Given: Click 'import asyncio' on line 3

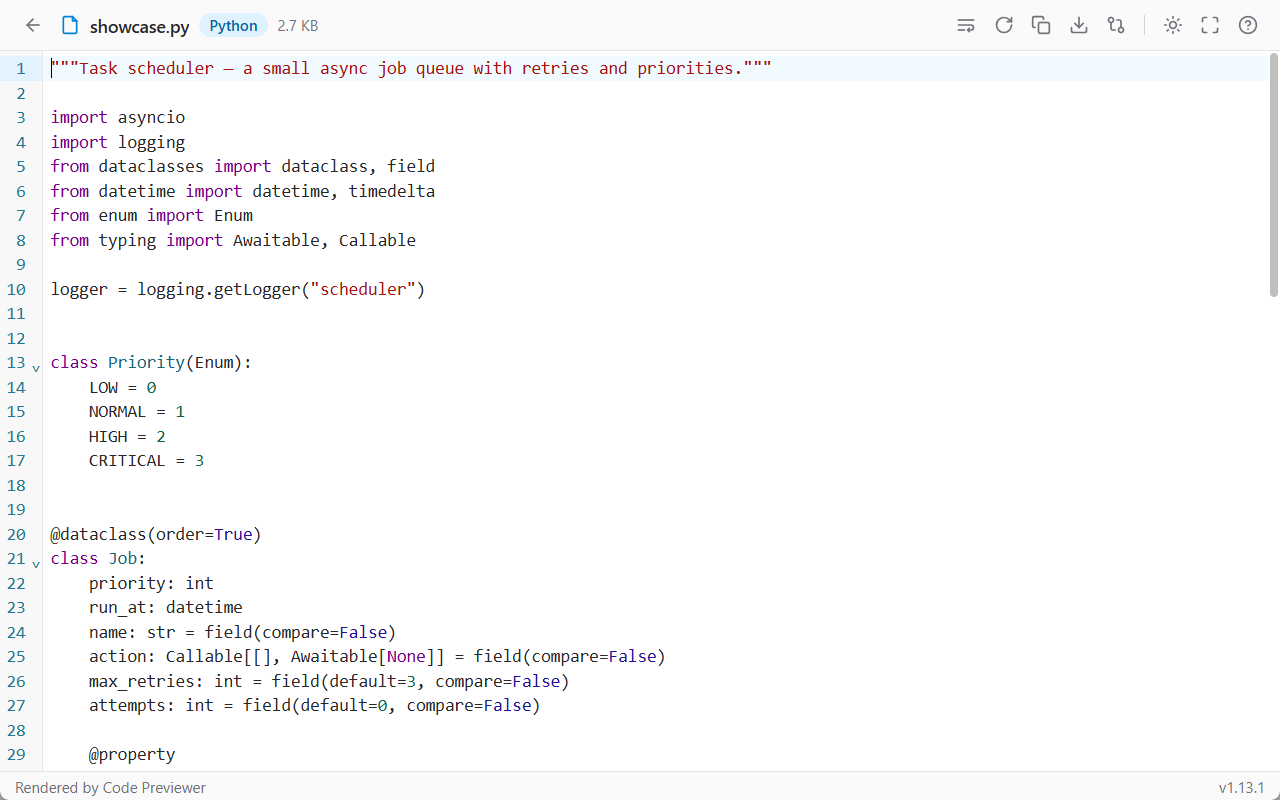Looking at the screenshot, I should (118, 118).
